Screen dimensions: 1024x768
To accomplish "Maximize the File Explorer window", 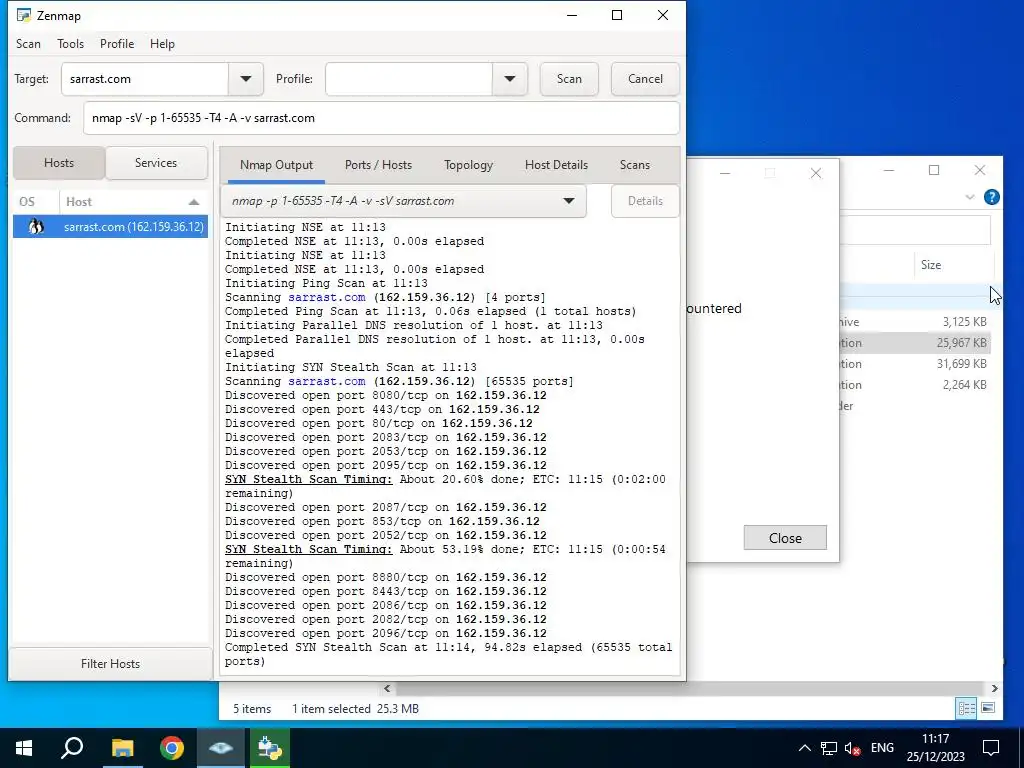I will [934, 170].
